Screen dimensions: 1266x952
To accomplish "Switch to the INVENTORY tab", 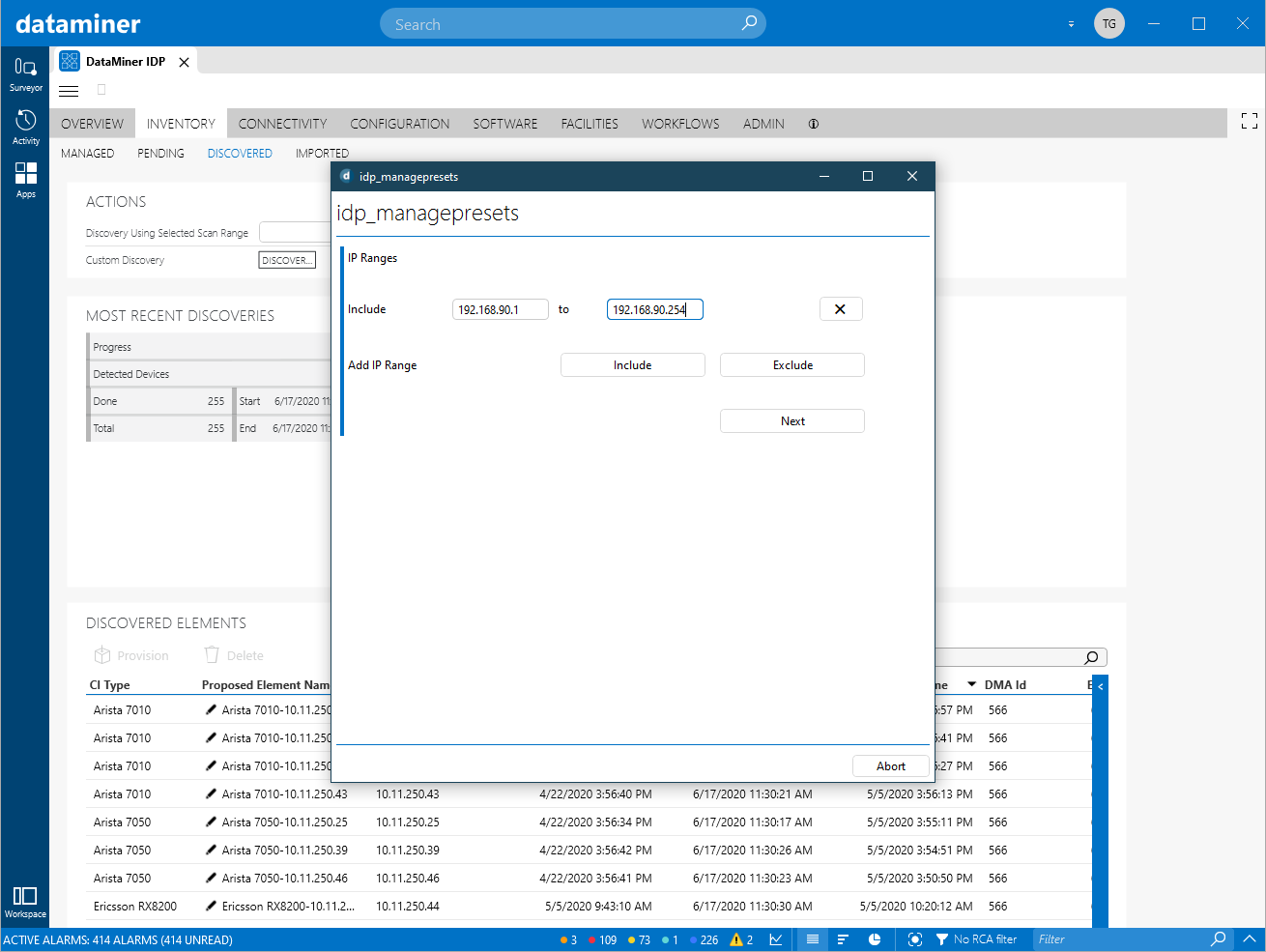I will 181,124.
